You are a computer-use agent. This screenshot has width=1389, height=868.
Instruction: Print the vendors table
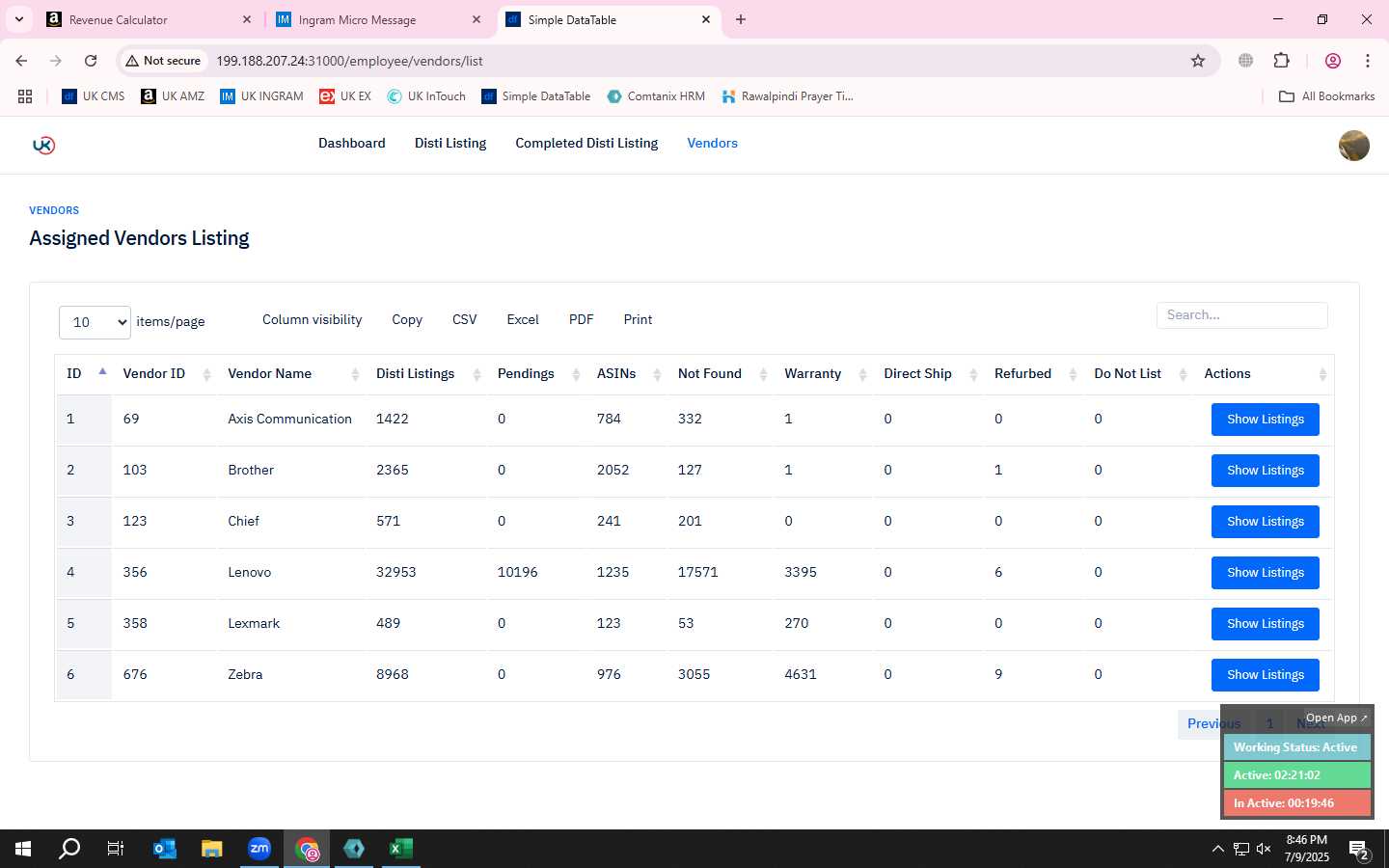pos(638,320)
